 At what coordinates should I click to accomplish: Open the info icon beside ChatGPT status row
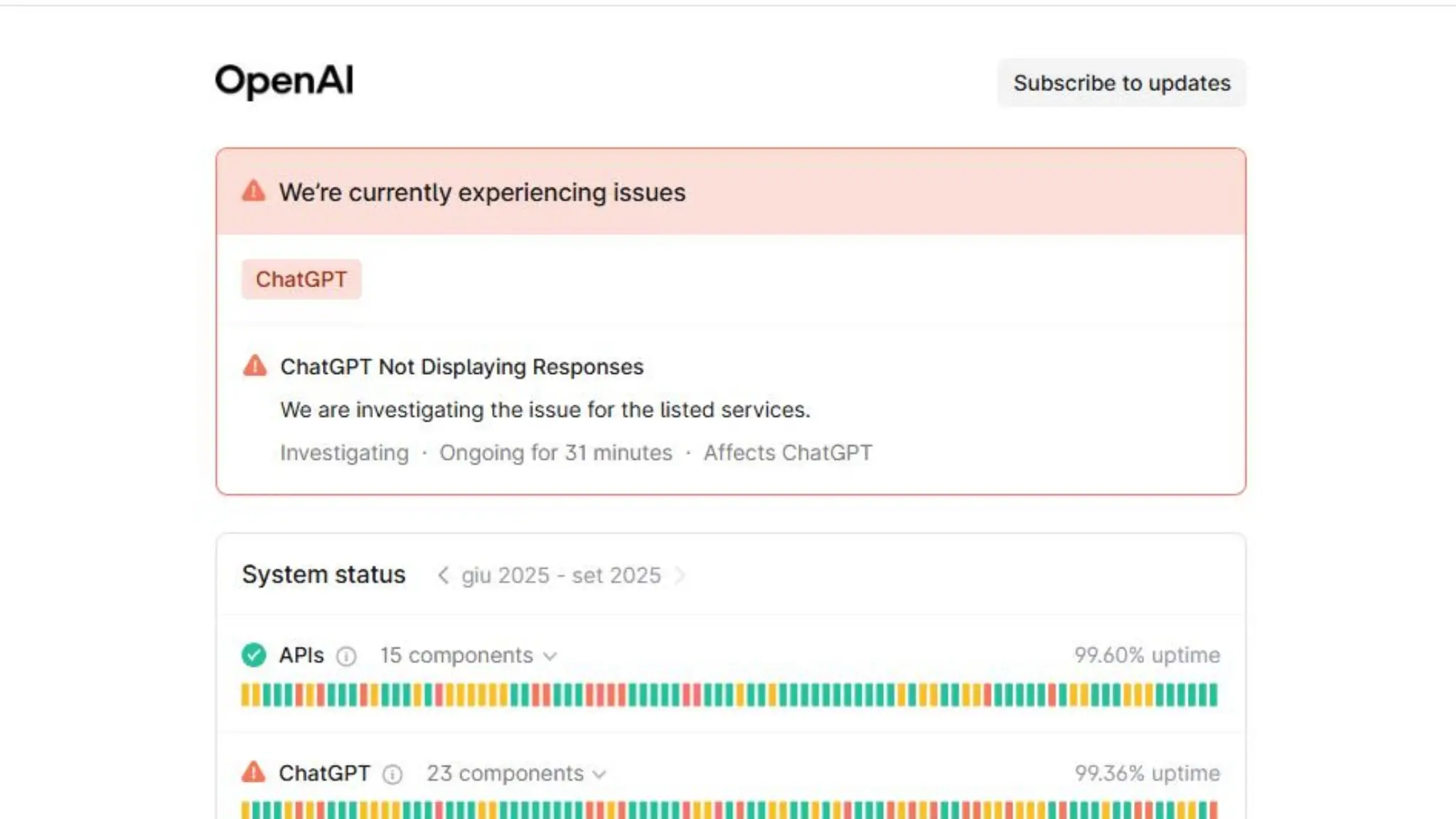pyautogui.click(x=392, y=774)
